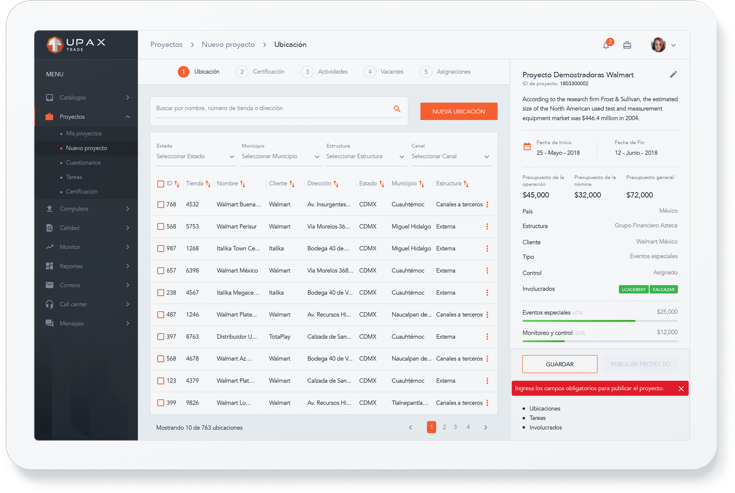The width and height of the screenshot is (735, 493).
Task: Click the Catálogos sidebar icon
Action: click(x=50, y=97)
